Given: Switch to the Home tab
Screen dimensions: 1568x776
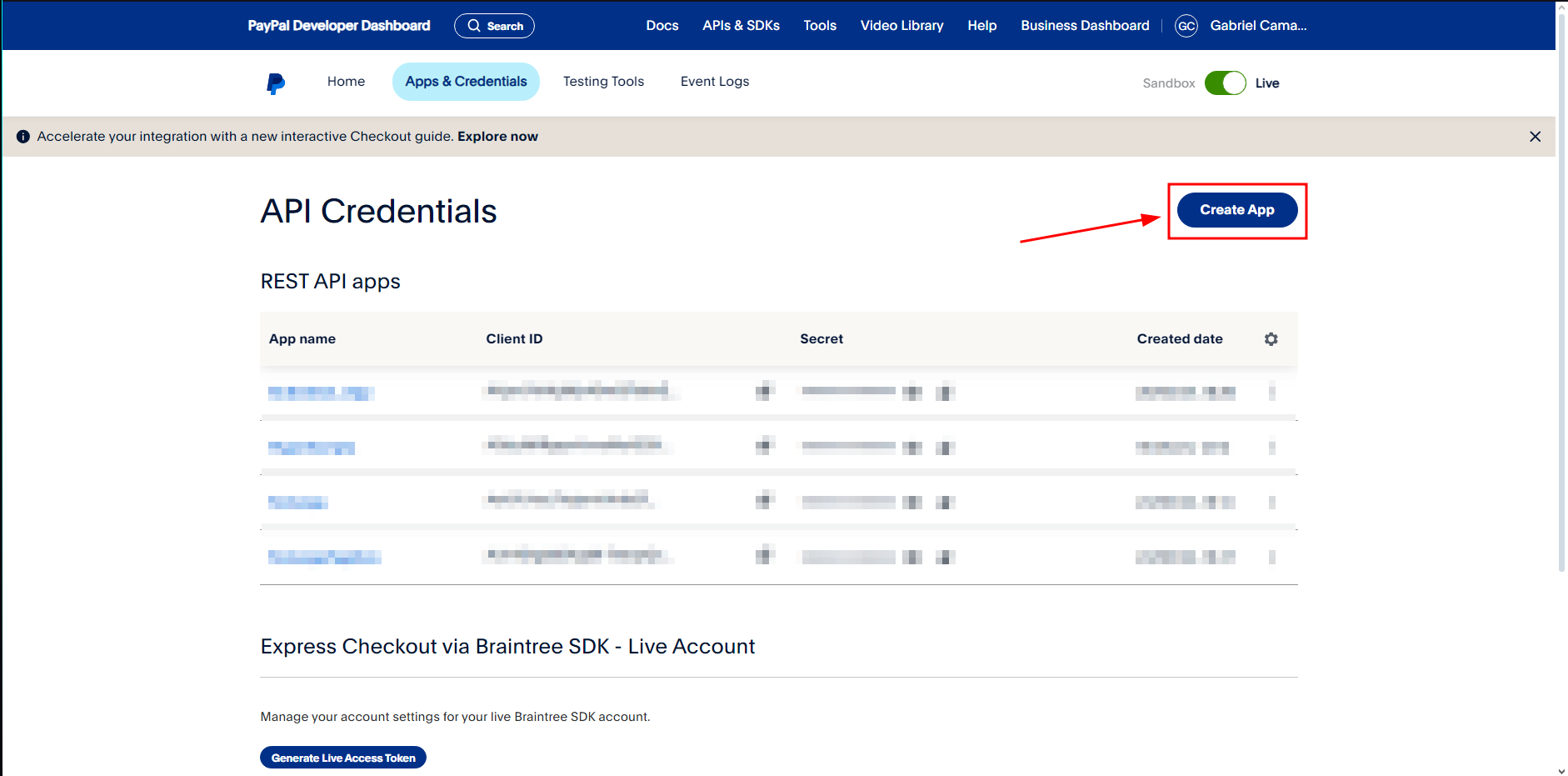Looking at the screenshot, I should point(346,82).
